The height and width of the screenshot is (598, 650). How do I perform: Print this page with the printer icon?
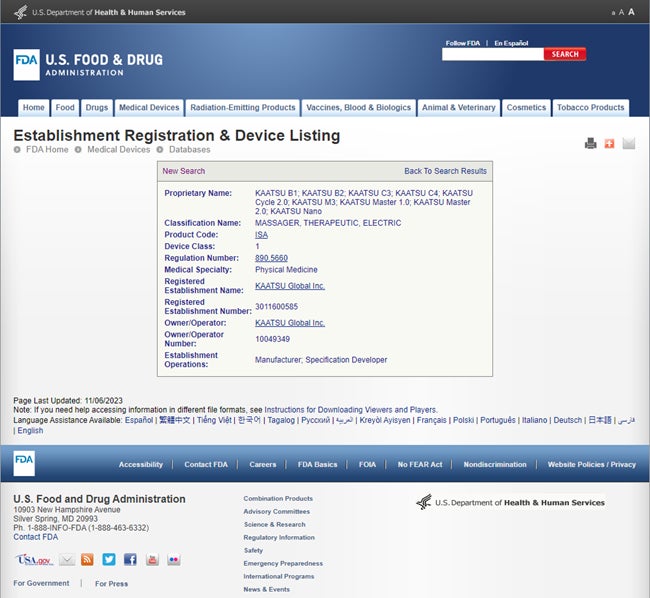(590, 143)
